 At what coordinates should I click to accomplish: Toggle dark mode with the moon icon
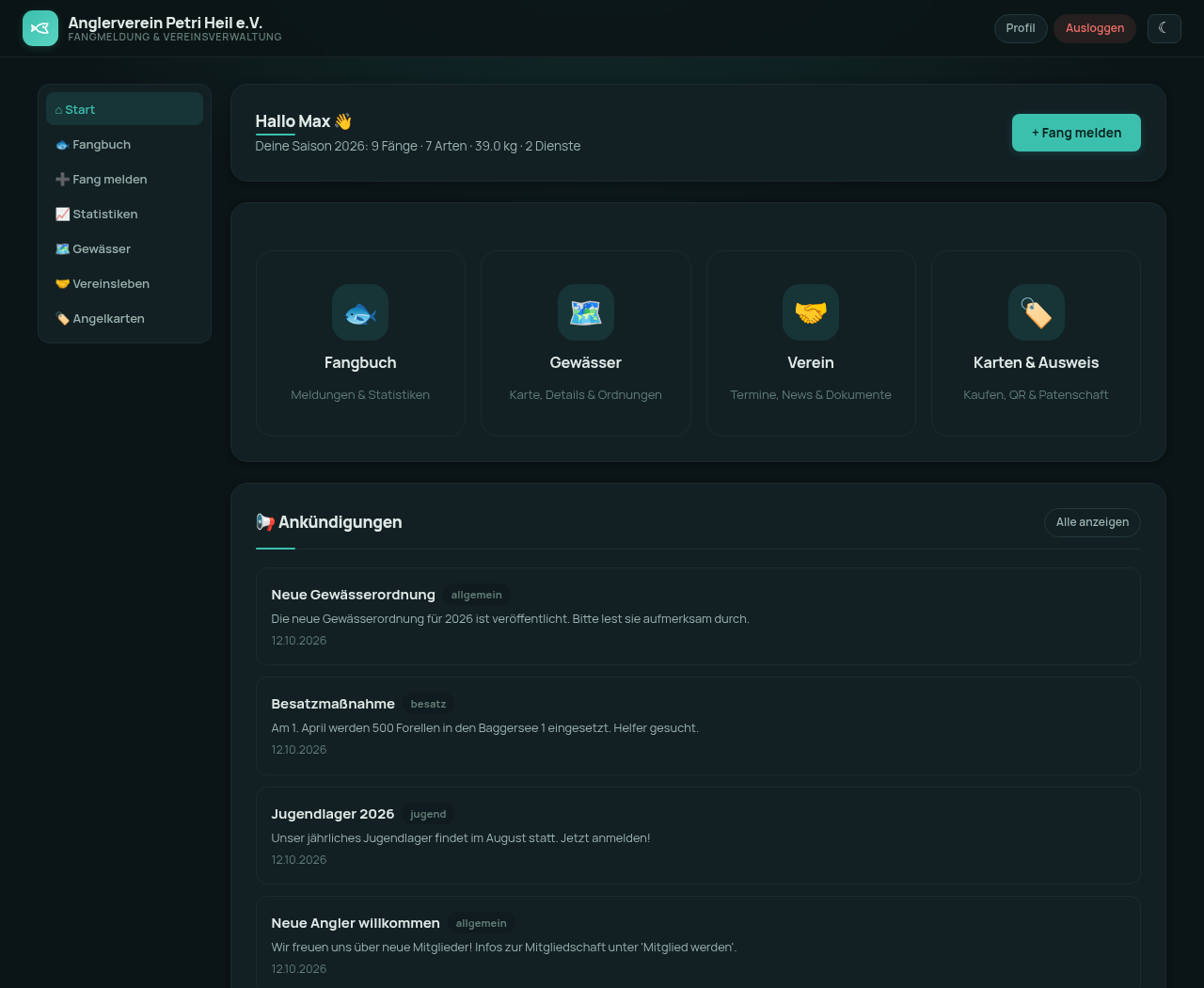coord(1164,28)
